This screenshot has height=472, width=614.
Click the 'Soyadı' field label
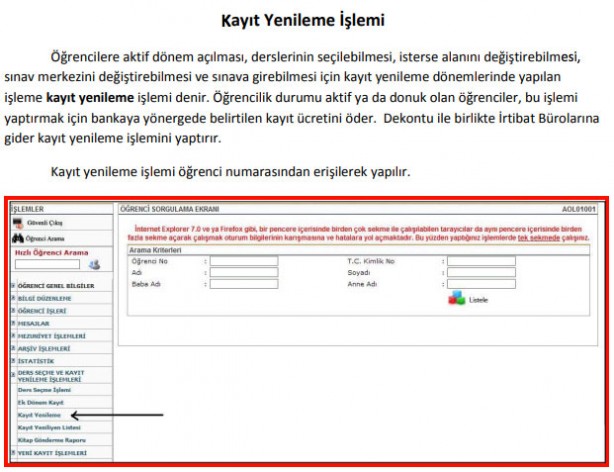(359, 273)
